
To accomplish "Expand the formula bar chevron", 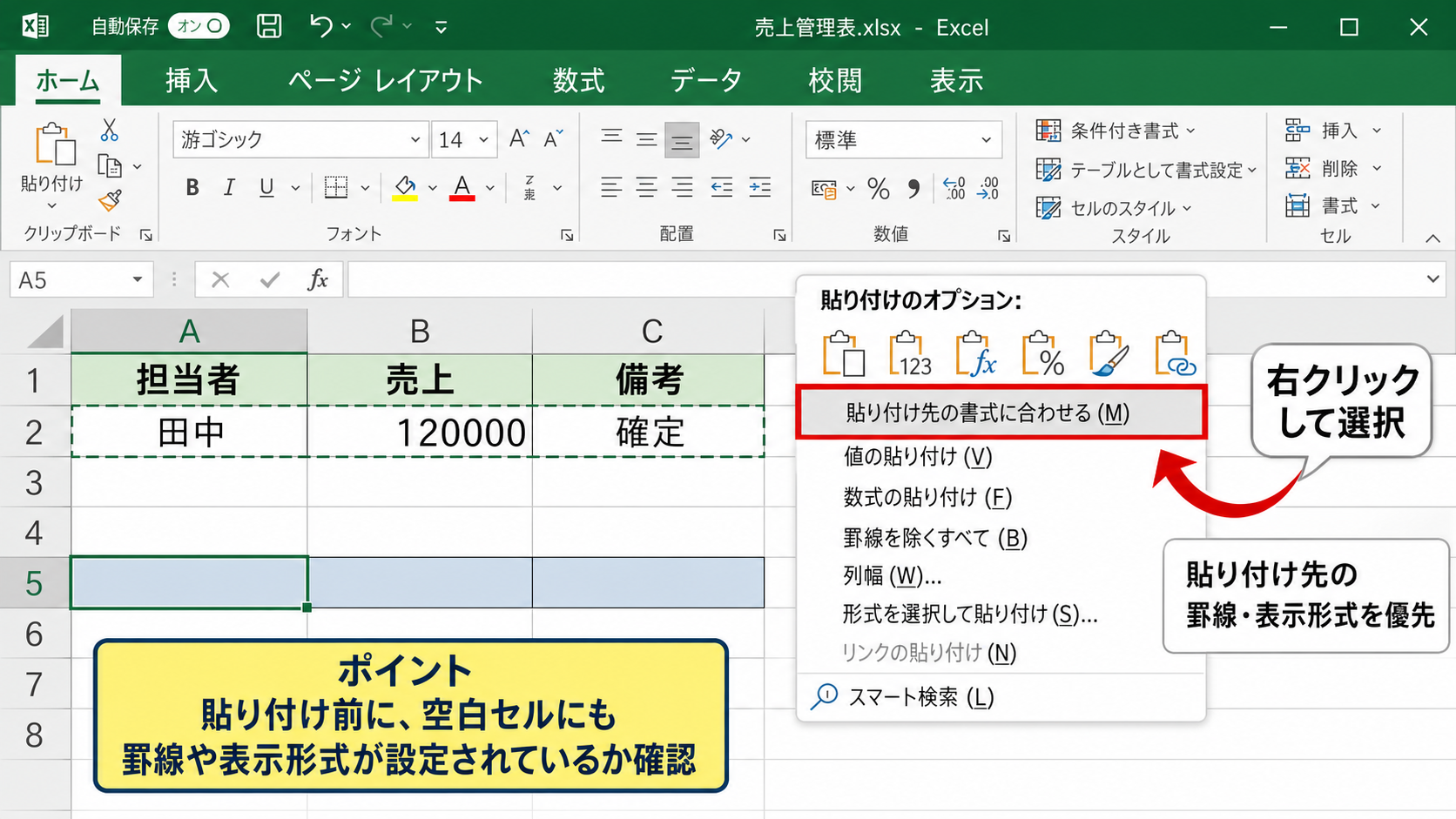I will pyautogui.click(x=1432, y=279).
